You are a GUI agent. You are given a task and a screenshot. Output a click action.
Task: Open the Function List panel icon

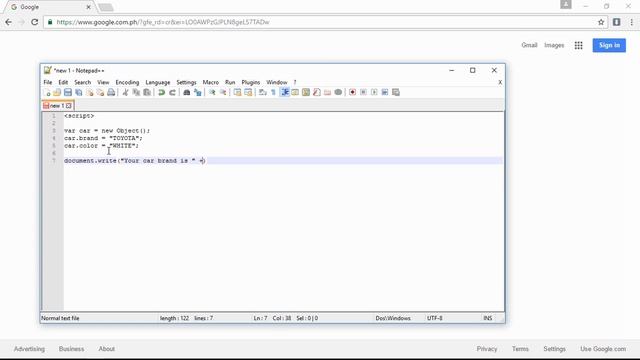click(x=317, y=93)
